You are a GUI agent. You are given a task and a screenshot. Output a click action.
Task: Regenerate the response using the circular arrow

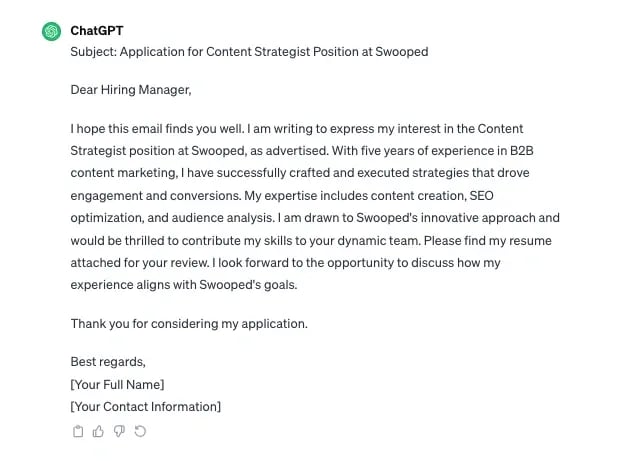tap(140, 432)
